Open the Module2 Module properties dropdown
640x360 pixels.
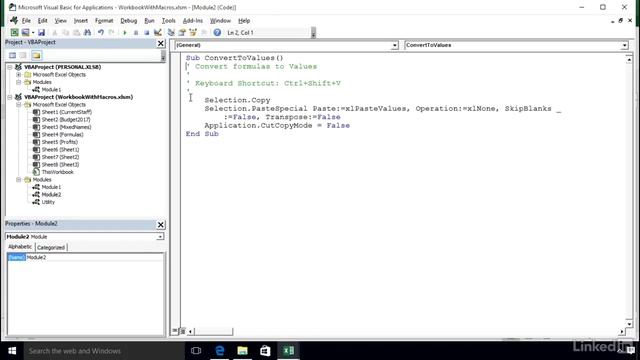160,237
